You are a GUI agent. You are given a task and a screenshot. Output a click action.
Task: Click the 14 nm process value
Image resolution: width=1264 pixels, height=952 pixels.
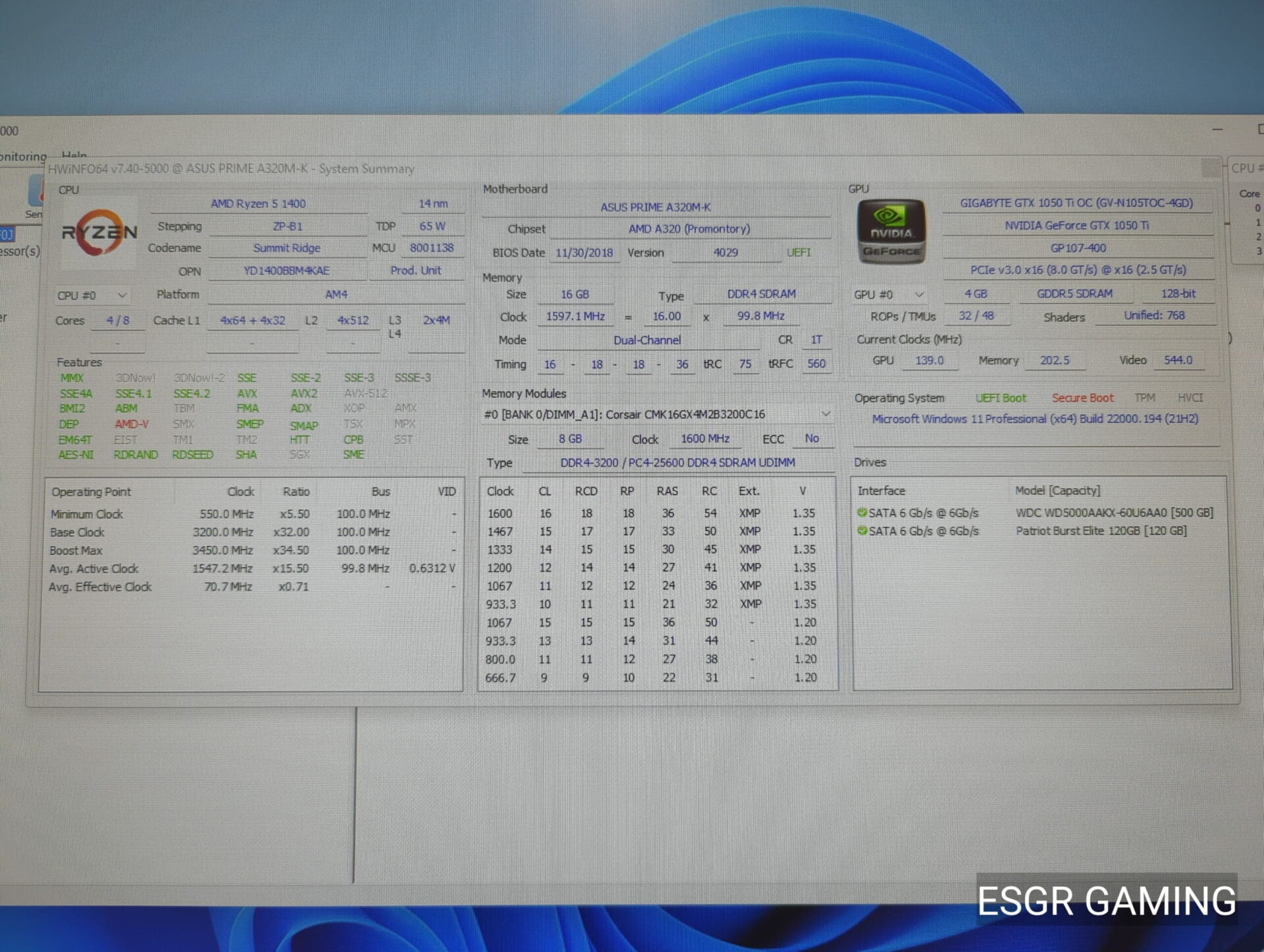tap(433, 204)
